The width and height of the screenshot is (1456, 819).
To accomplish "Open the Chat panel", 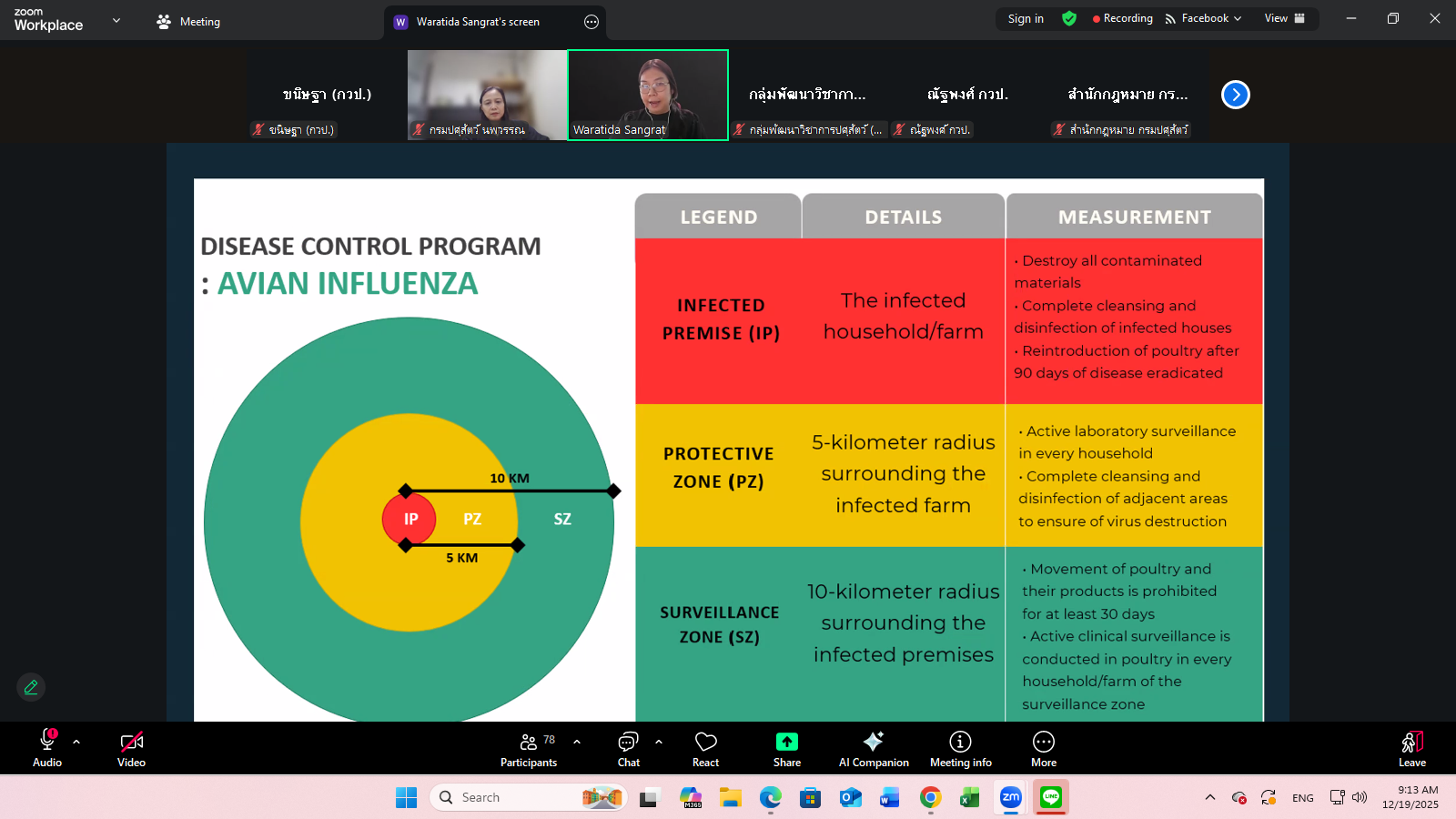I will 628,749.
